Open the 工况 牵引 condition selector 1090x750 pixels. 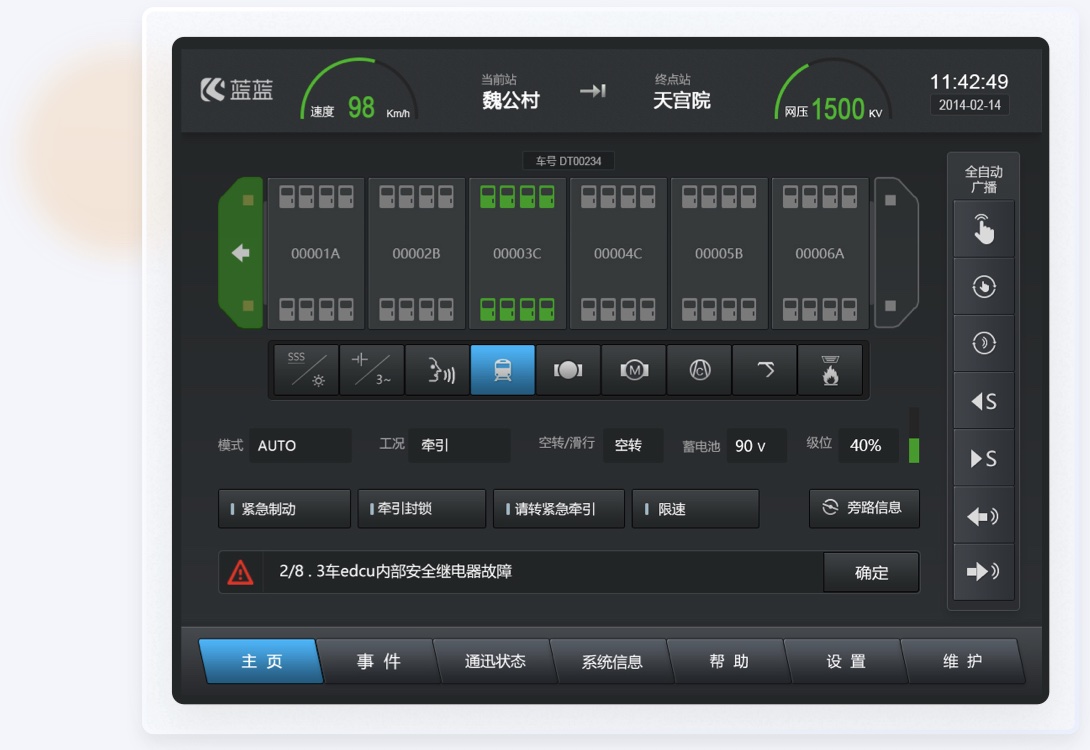459,445
